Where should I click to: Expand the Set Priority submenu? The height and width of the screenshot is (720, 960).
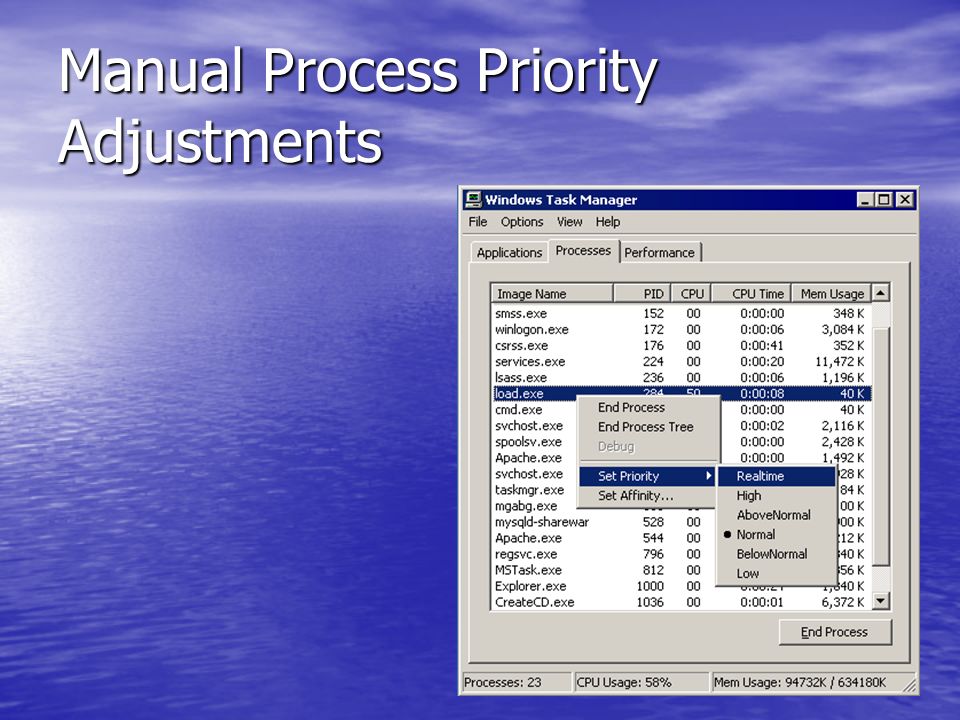click(x=648, y=476)
